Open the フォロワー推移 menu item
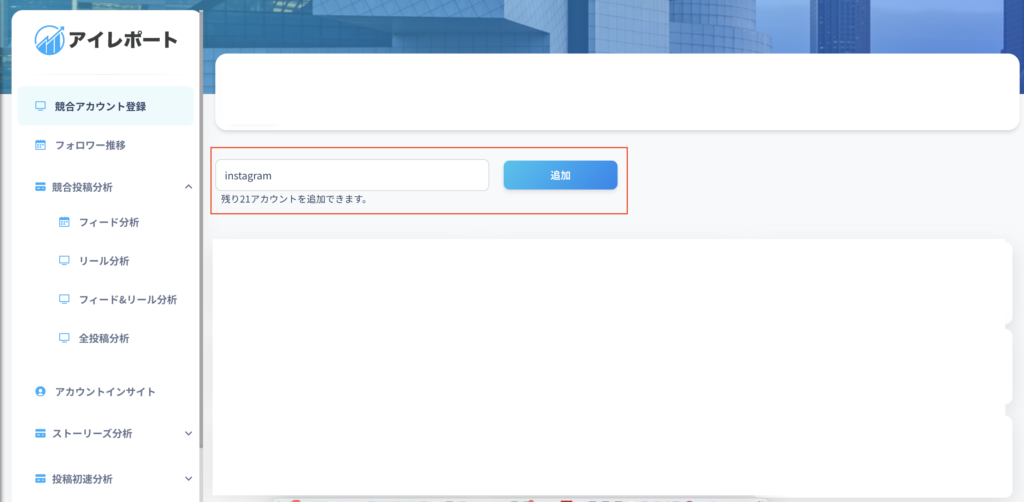Screen dimensions: 1024x502 tap(90, 145)
